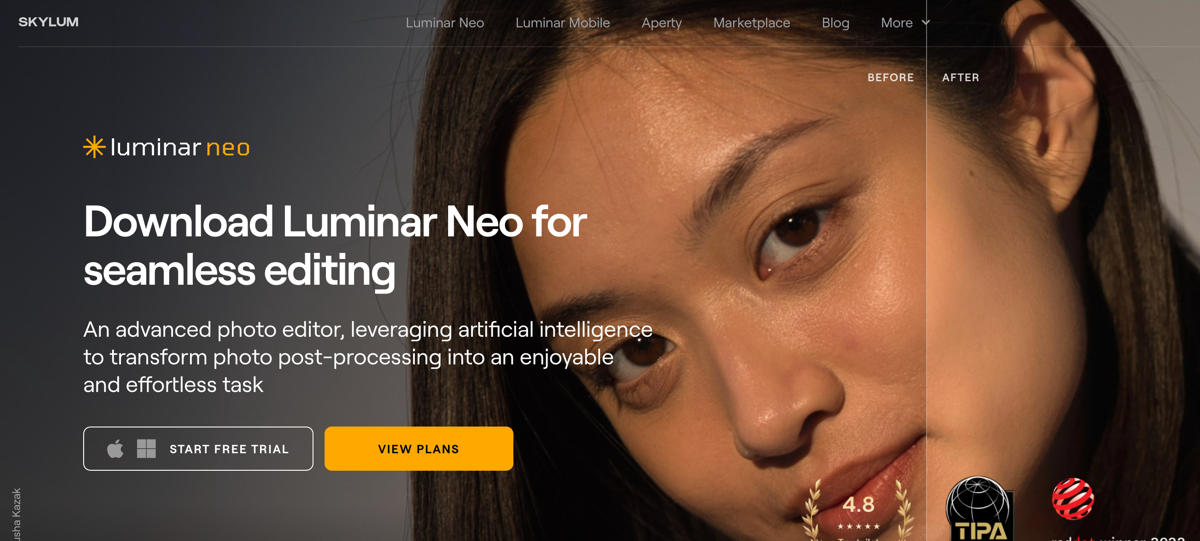
Task: Click the red dot award icon
Action: click(1073, 499)
